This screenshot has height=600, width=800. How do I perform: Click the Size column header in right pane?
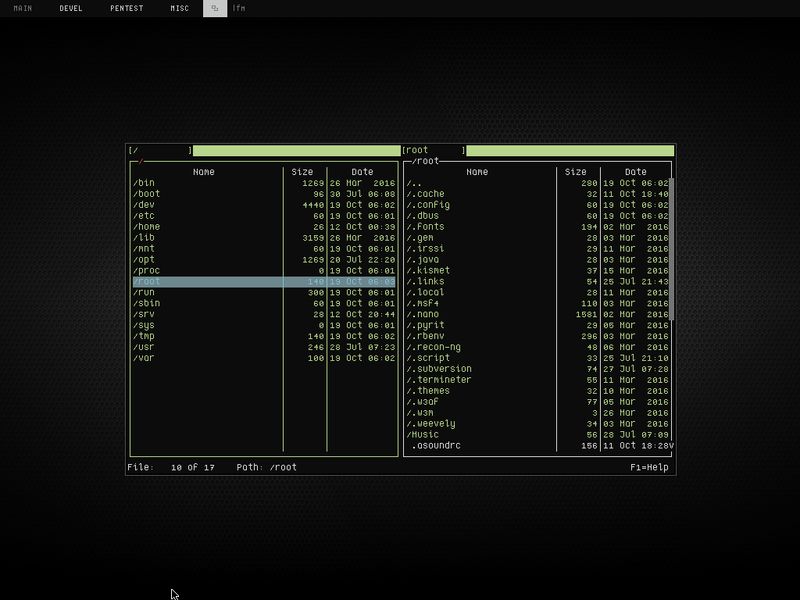pyautogui.click(x=575, y=170)
